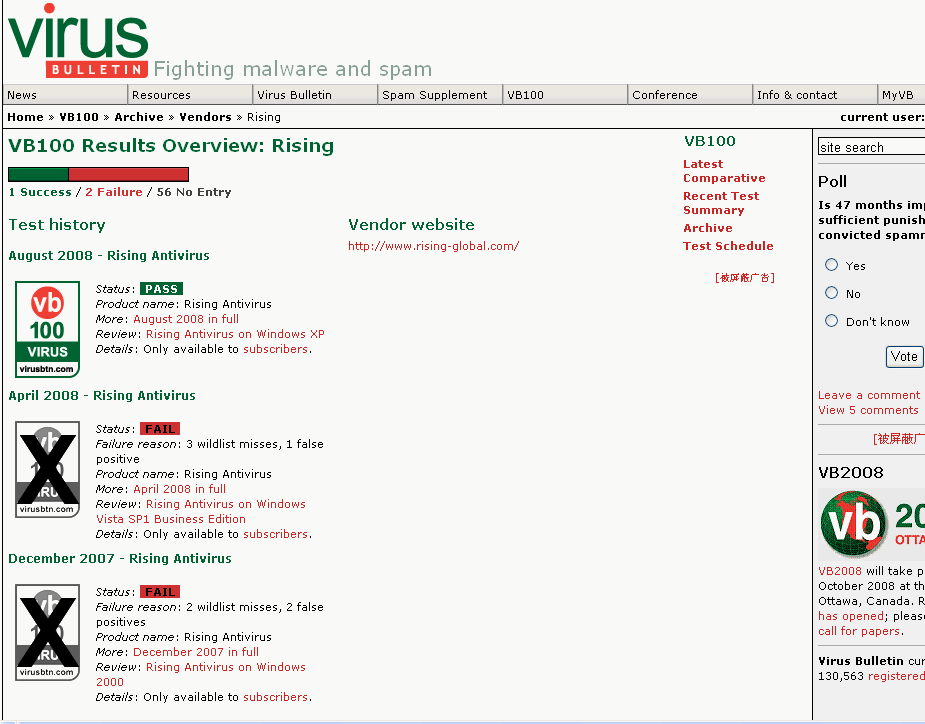Click the December 2007 - Rising Antivirus heading
Screen dimensions: 925x724
pos(120,558)
